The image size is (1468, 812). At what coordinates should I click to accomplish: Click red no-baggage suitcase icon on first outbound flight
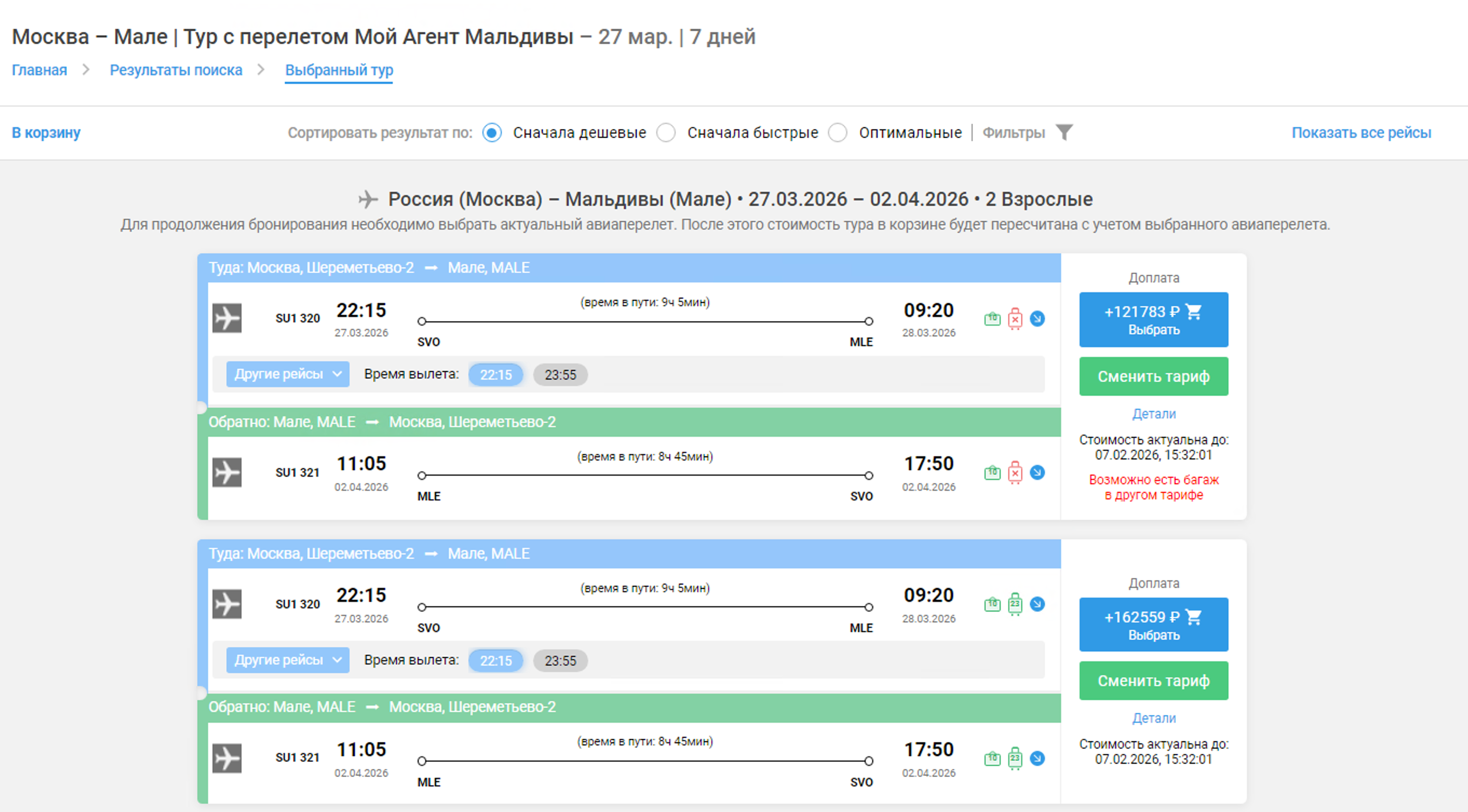1015,319
